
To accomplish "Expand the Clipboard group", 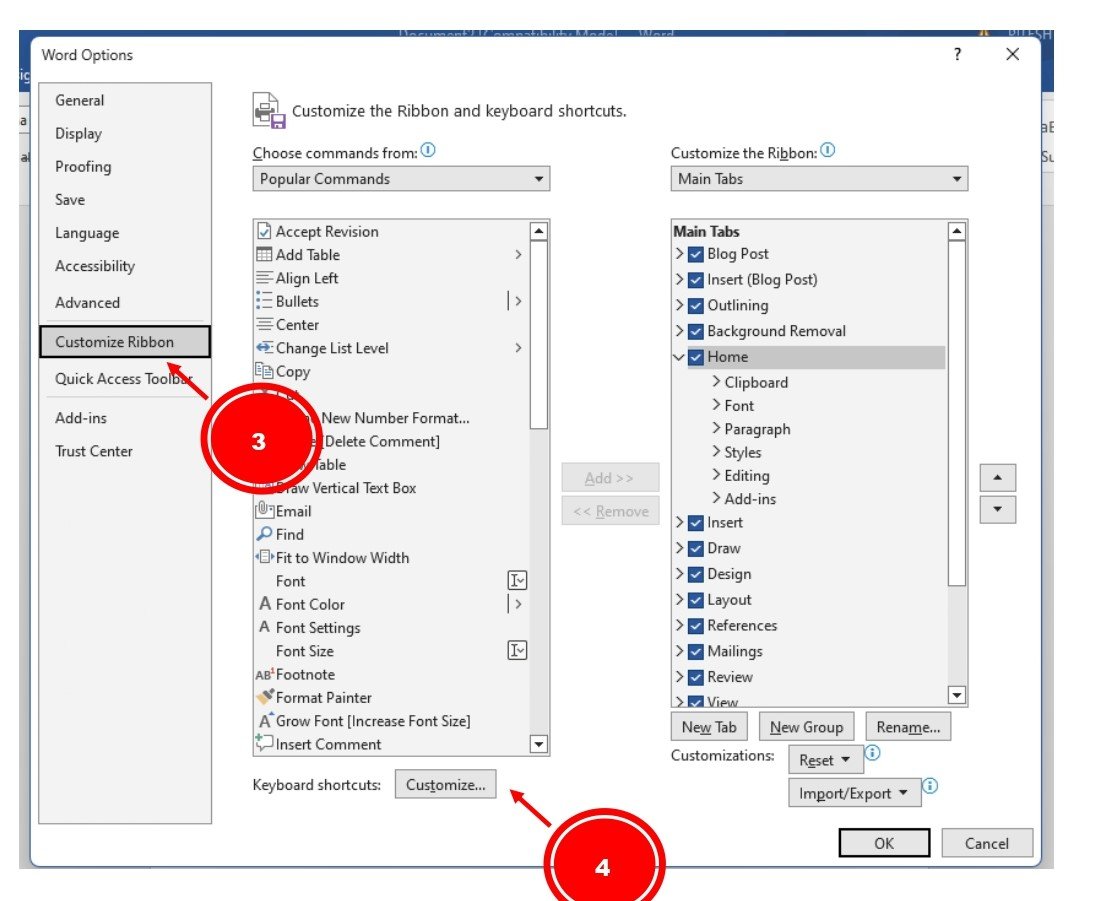I will 716,381.
